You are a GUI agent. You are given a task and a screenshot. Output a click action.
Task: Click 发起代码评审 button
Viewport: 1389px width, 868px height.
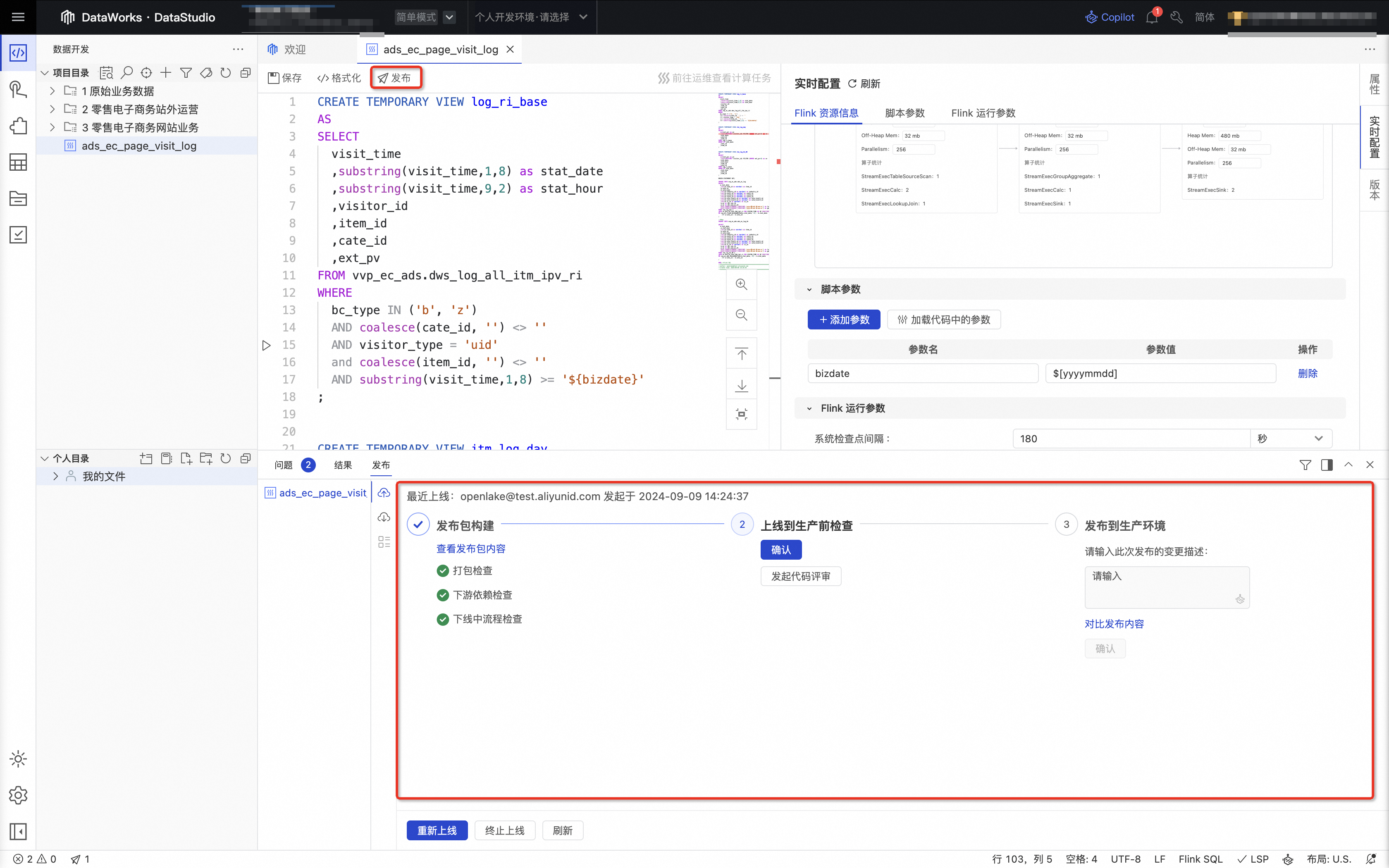click(x=801, y=576)
